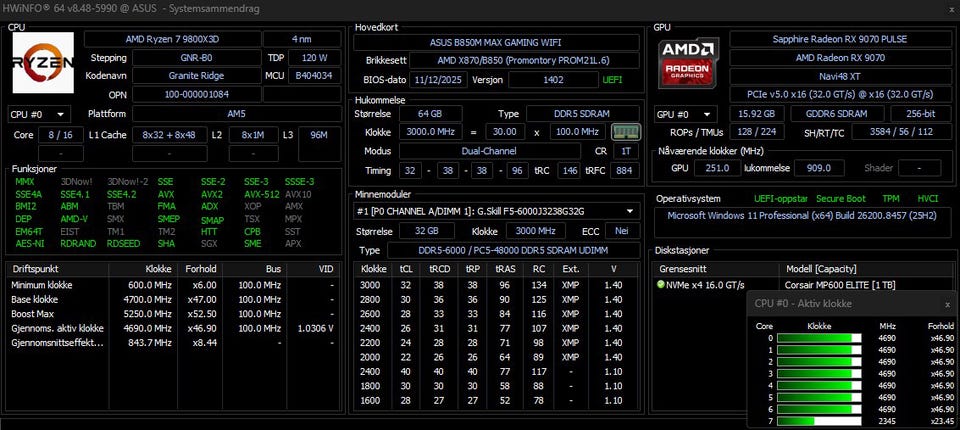Image resolution: width=960 pixels, height=430 pixels.
Task: Click the Core 7 clock bar
Action: [x=819, y=421]
